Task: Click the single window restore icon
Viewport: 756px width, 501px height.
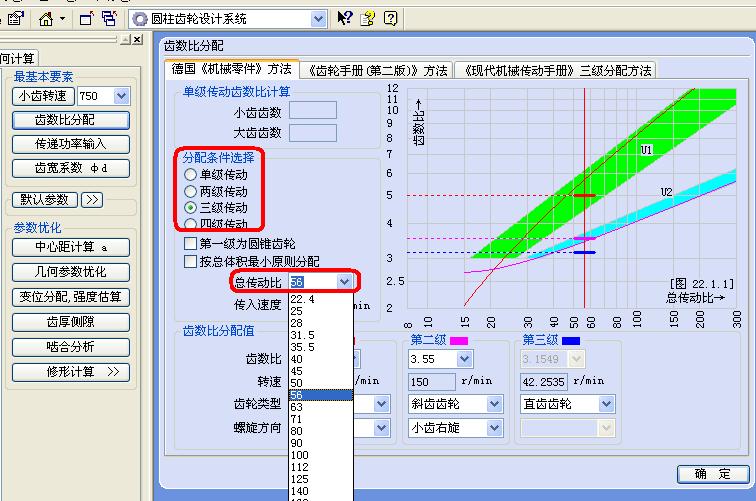Action: (x=86, y=19)
